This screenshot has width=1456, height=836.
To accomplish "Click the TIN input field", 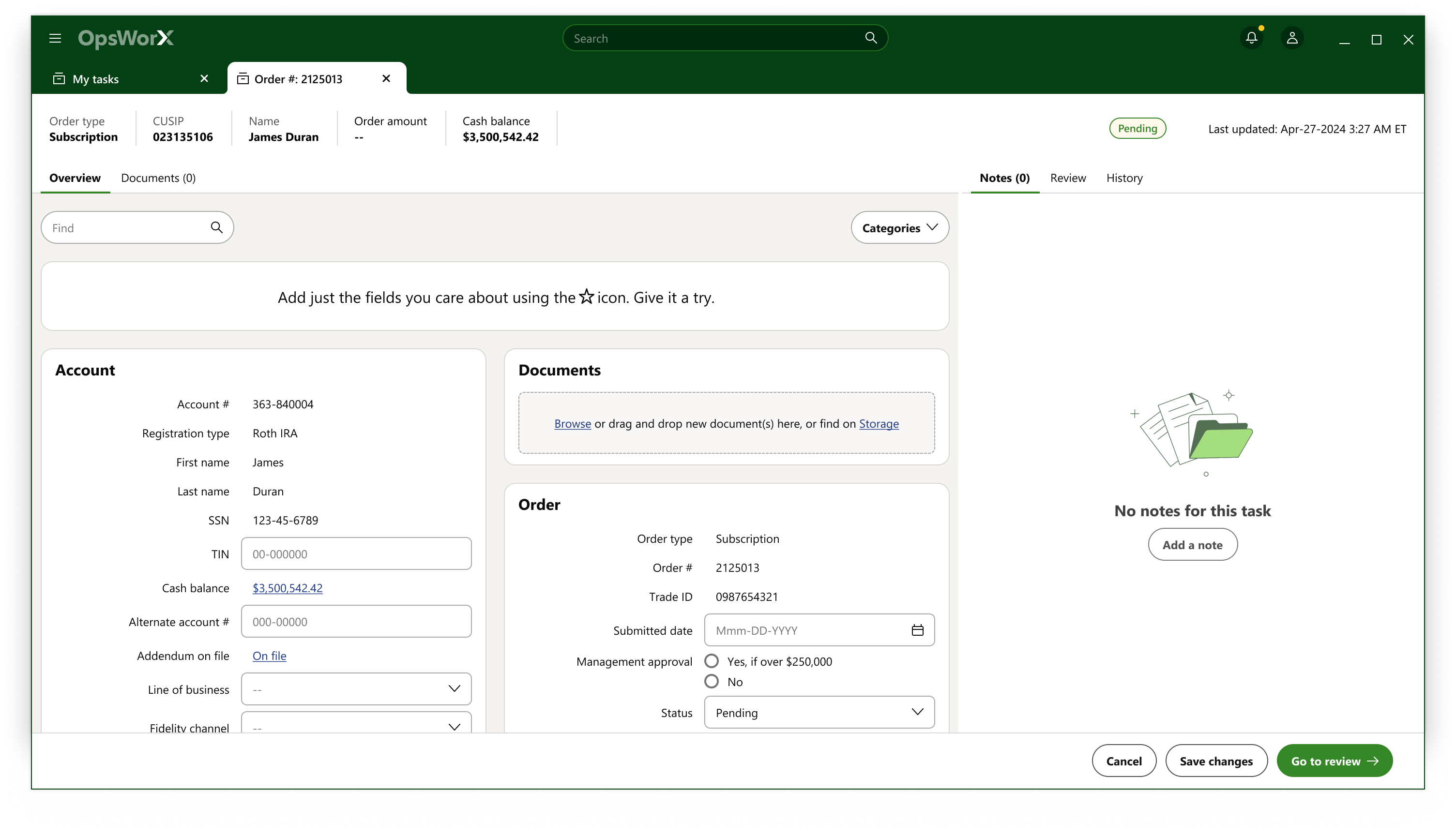I will tap(356, 554).
